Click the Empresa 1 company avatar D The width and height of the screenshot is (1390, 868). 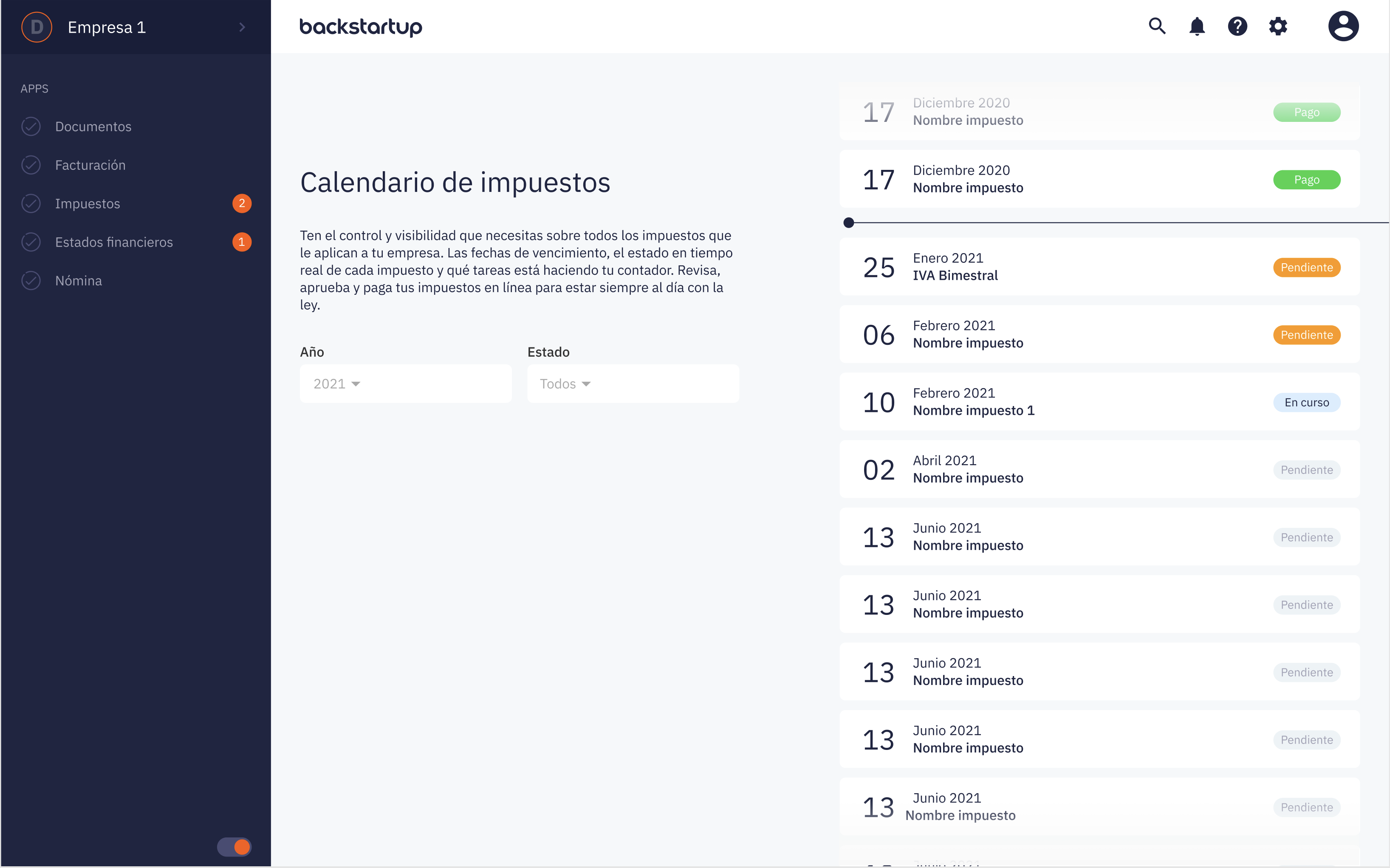(x=37, y=27)
